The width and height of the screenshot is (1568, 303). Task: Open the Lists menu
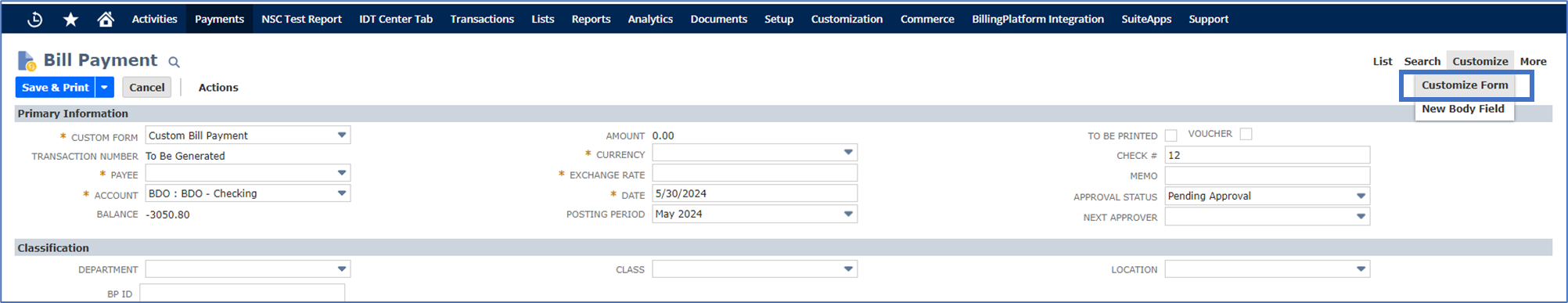[542, 19]
